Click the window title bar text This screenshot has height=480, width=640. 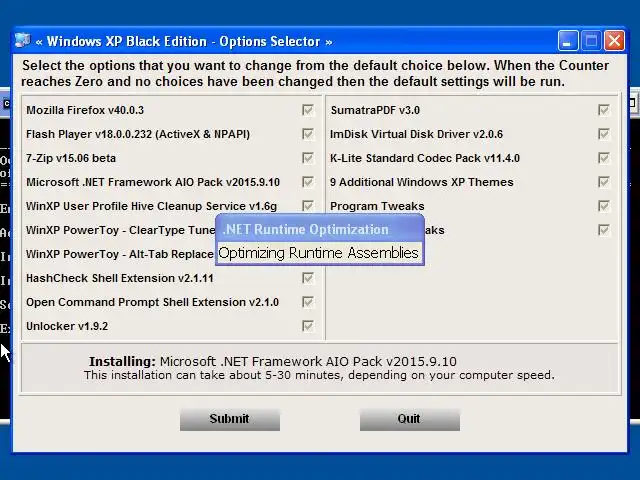click(x=184, y=41)
